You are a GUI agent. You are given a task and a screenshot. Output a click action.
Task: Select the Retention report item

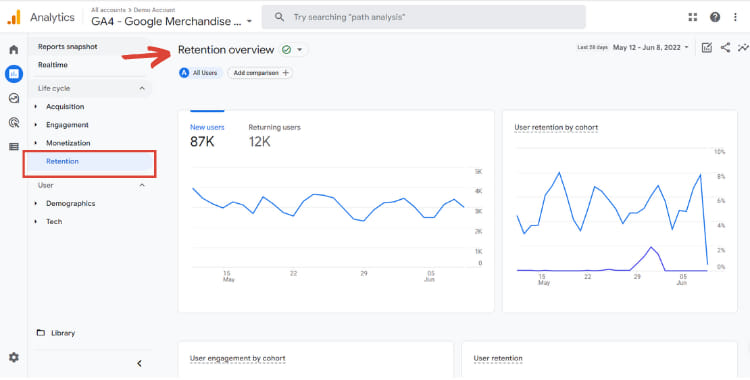tap(89, 162)
